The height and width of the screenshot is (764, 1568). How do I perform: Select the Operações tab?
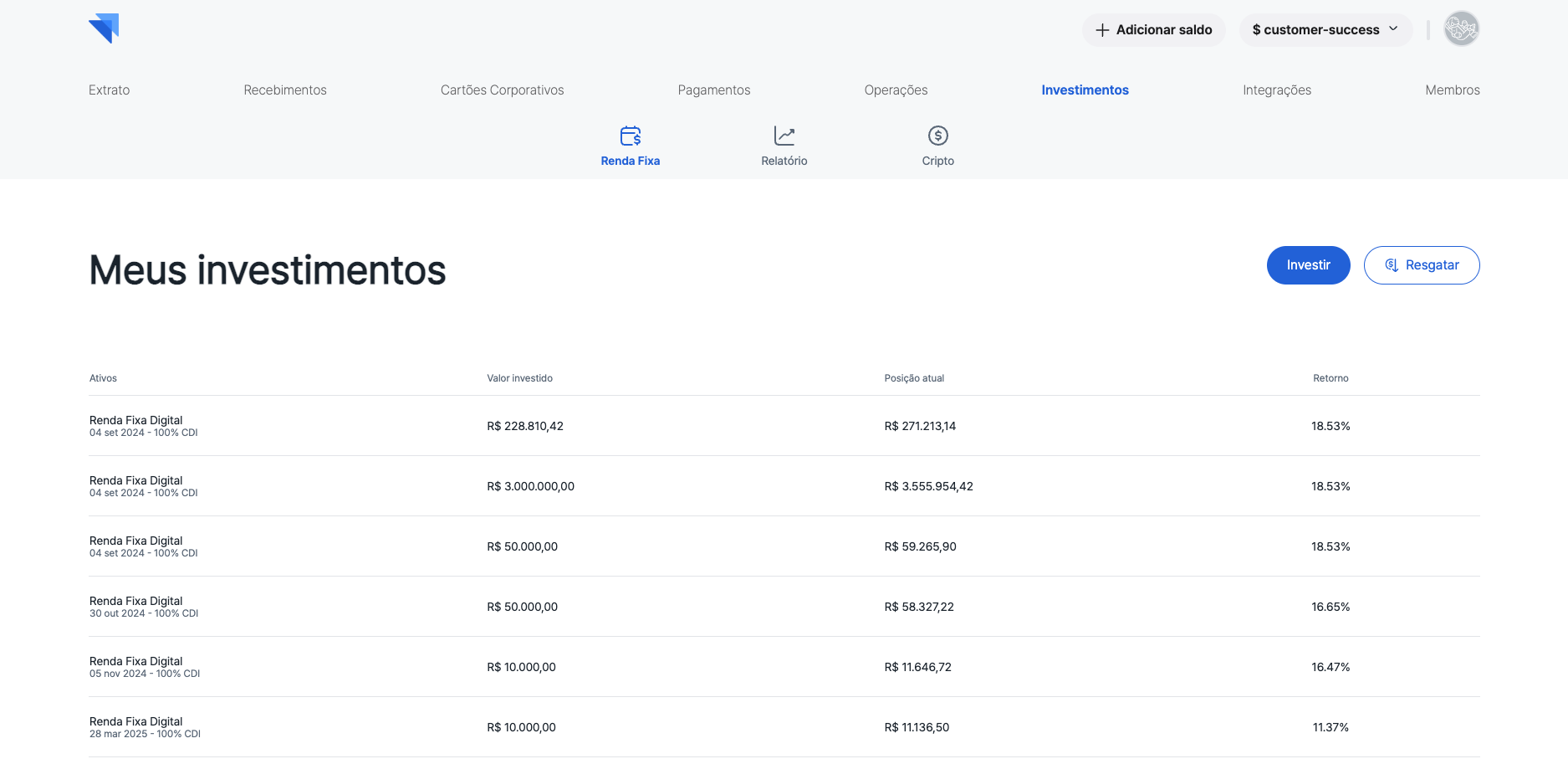(896, 90)
